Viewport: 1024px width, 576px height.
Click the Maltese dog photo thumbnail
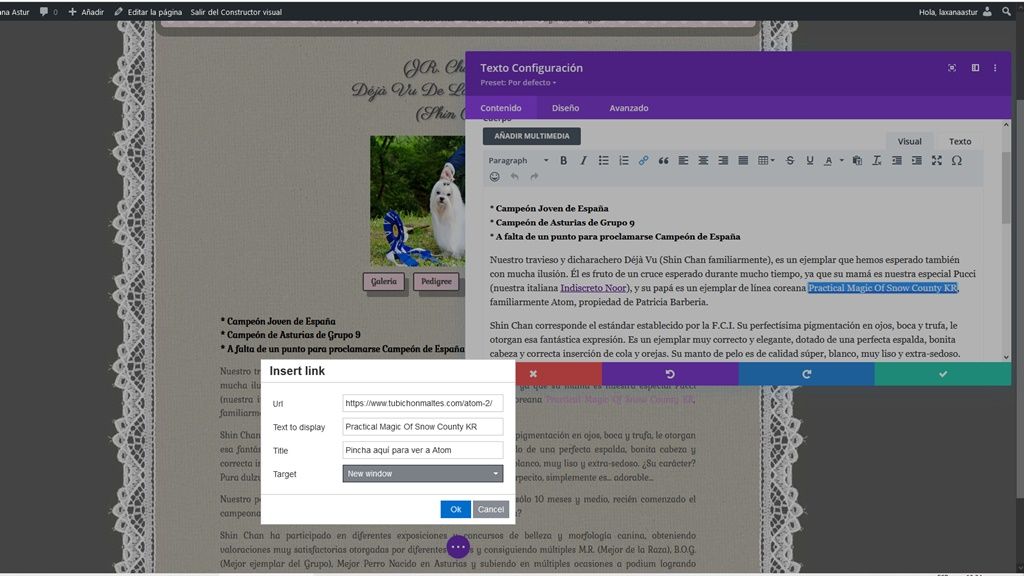coord(418,200)
